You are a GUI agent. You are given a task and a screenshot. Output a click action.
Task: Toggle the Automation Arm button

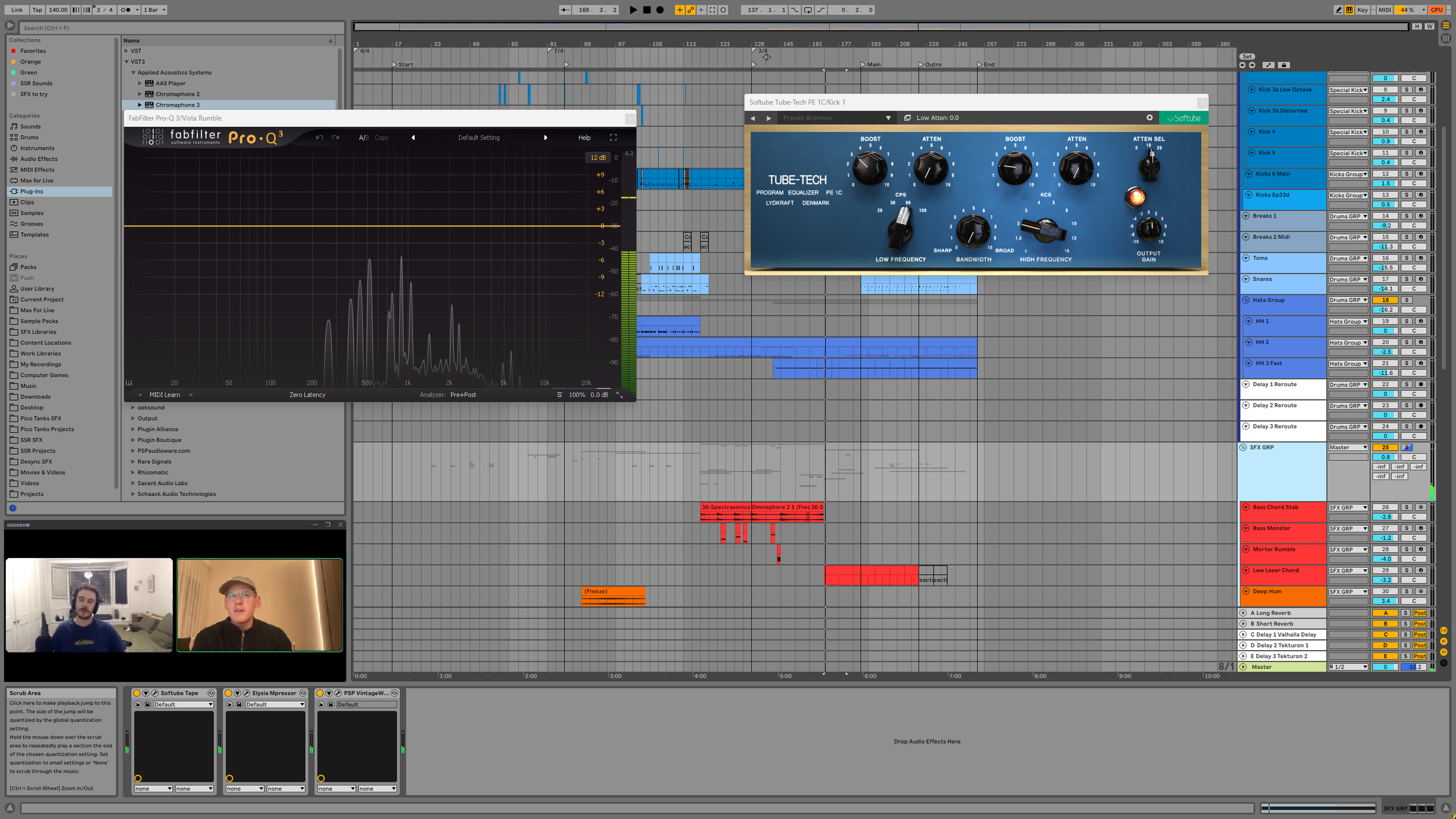tap(691, 10)
